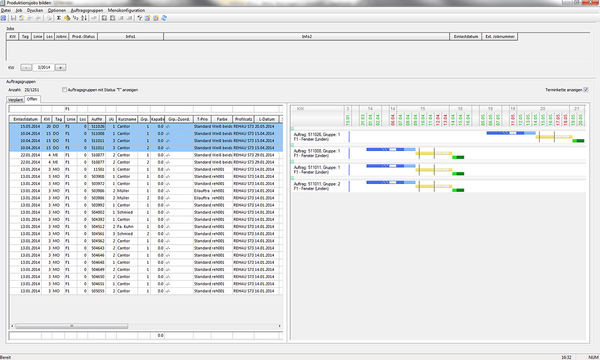Open the Optionen menu

point(57,10)
